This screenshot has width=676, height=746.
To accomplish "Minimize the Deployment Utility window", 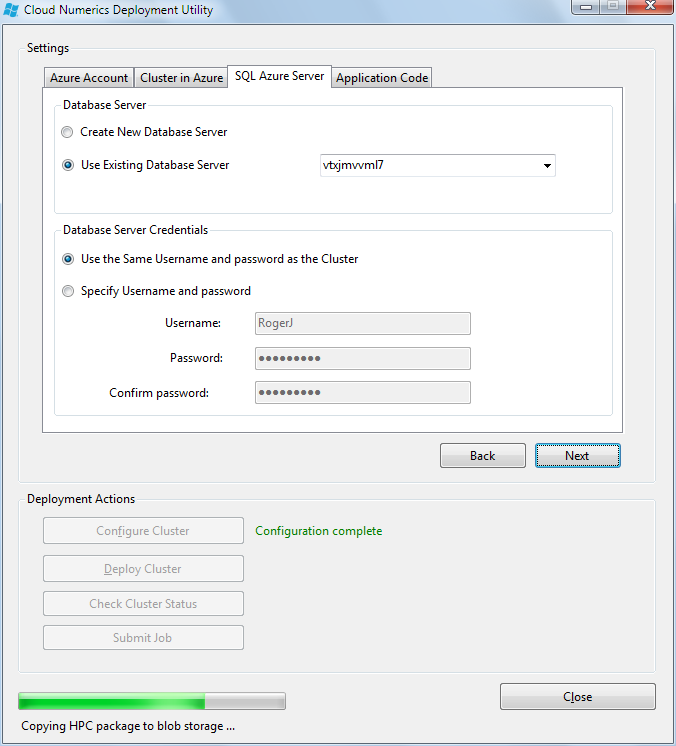I will coord(586,7).
